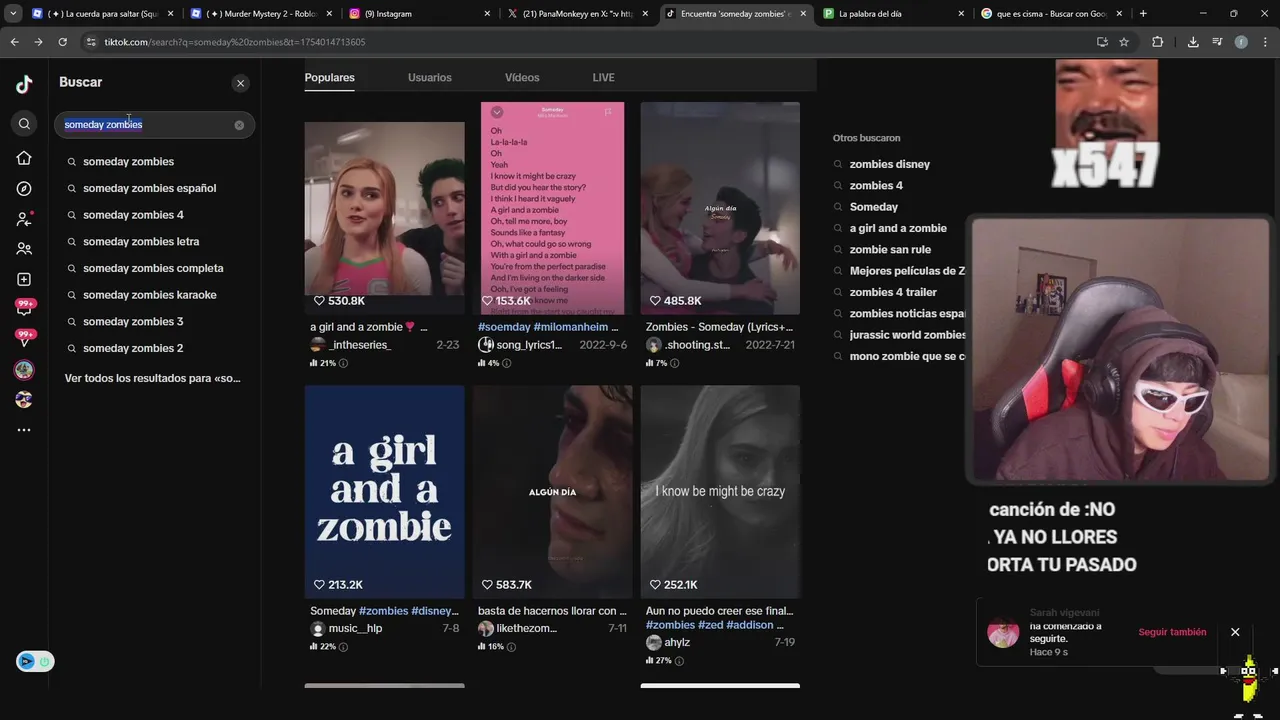Click the info icon beside 21% stat
The width and height of the screenshot is (1280, 720).
tap(343, 363)
